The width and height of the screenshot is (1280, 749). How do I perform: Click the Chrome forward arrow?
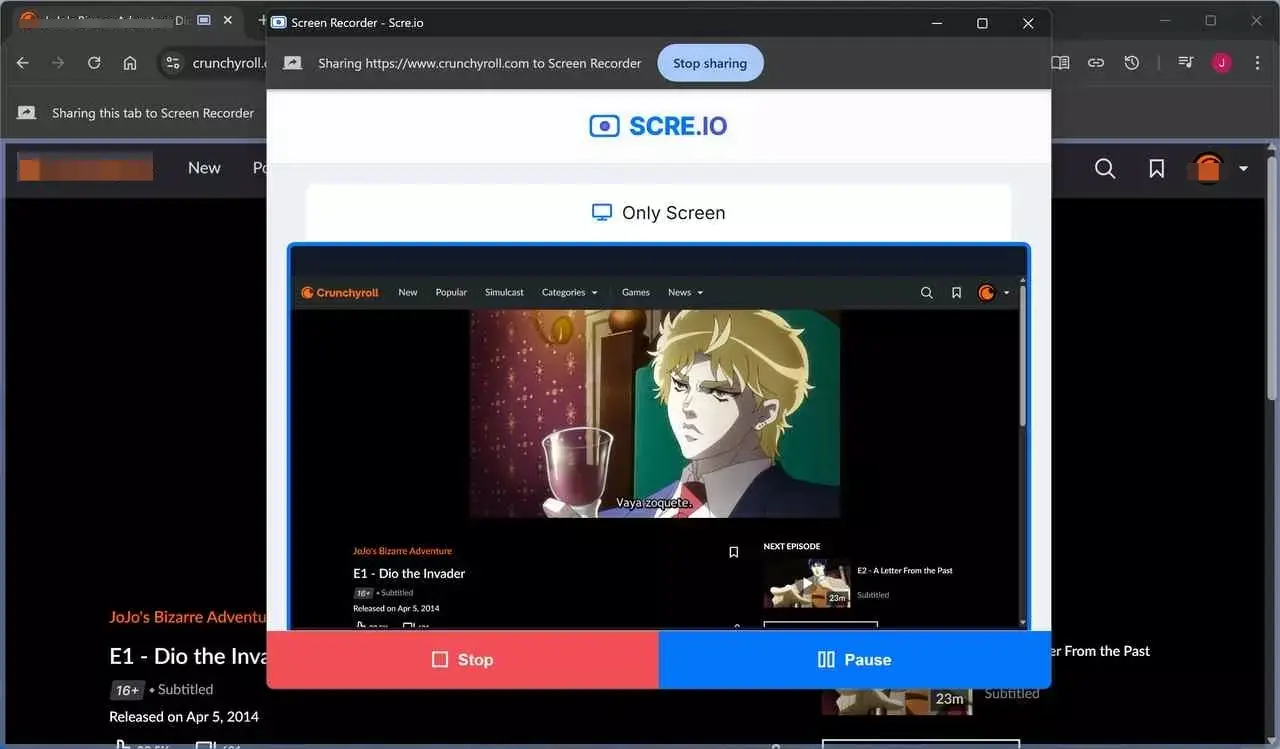[58, 63]
